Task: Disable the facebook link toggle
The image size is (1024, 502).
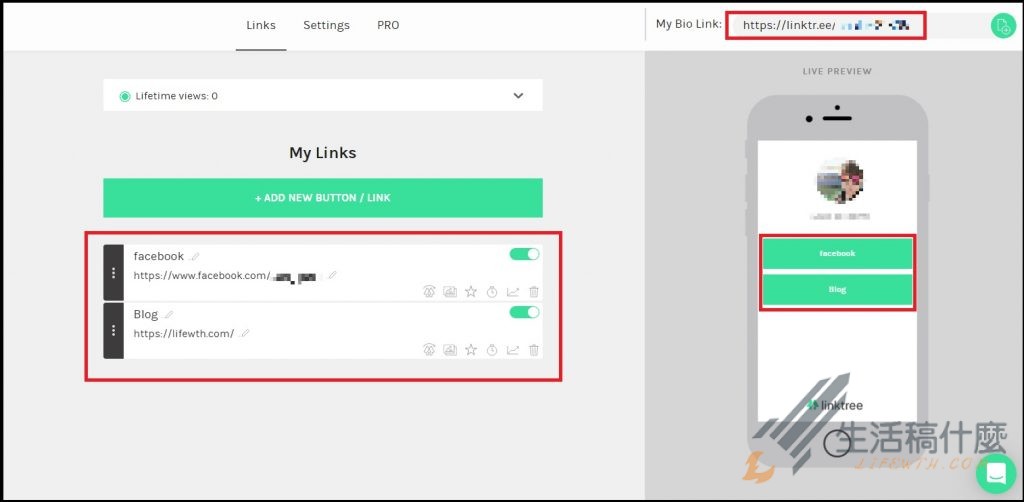Action: pyautogui.click(x=524, y=254)
